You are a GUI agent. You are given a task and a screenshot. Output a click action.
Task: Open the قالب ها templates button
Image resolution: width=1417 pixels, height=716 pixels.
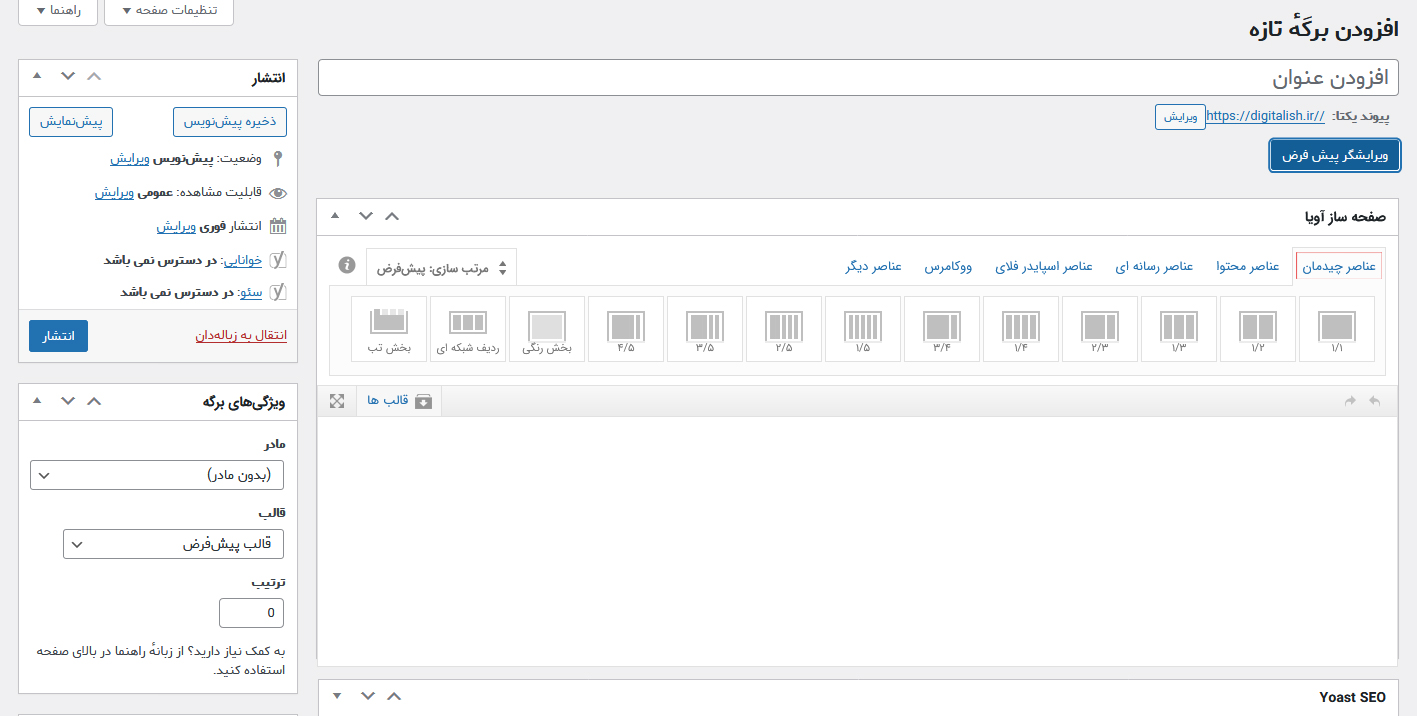(x=399, y=401)
